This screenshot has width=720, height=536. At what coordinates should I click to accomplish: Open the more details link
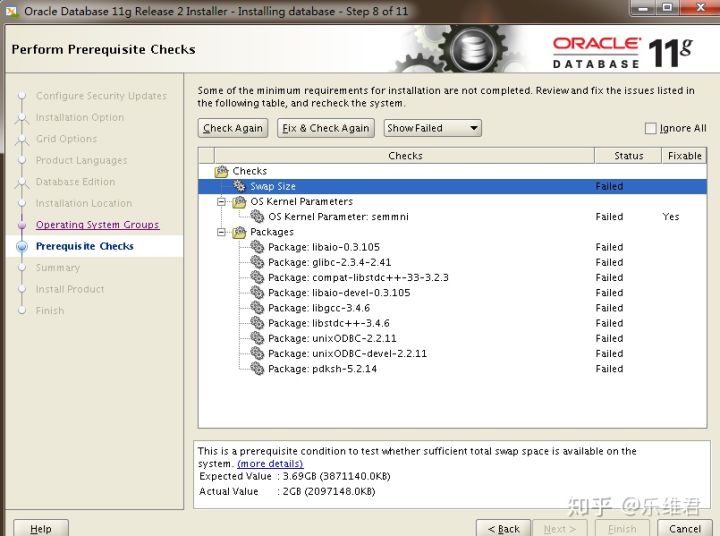[270, 464]
